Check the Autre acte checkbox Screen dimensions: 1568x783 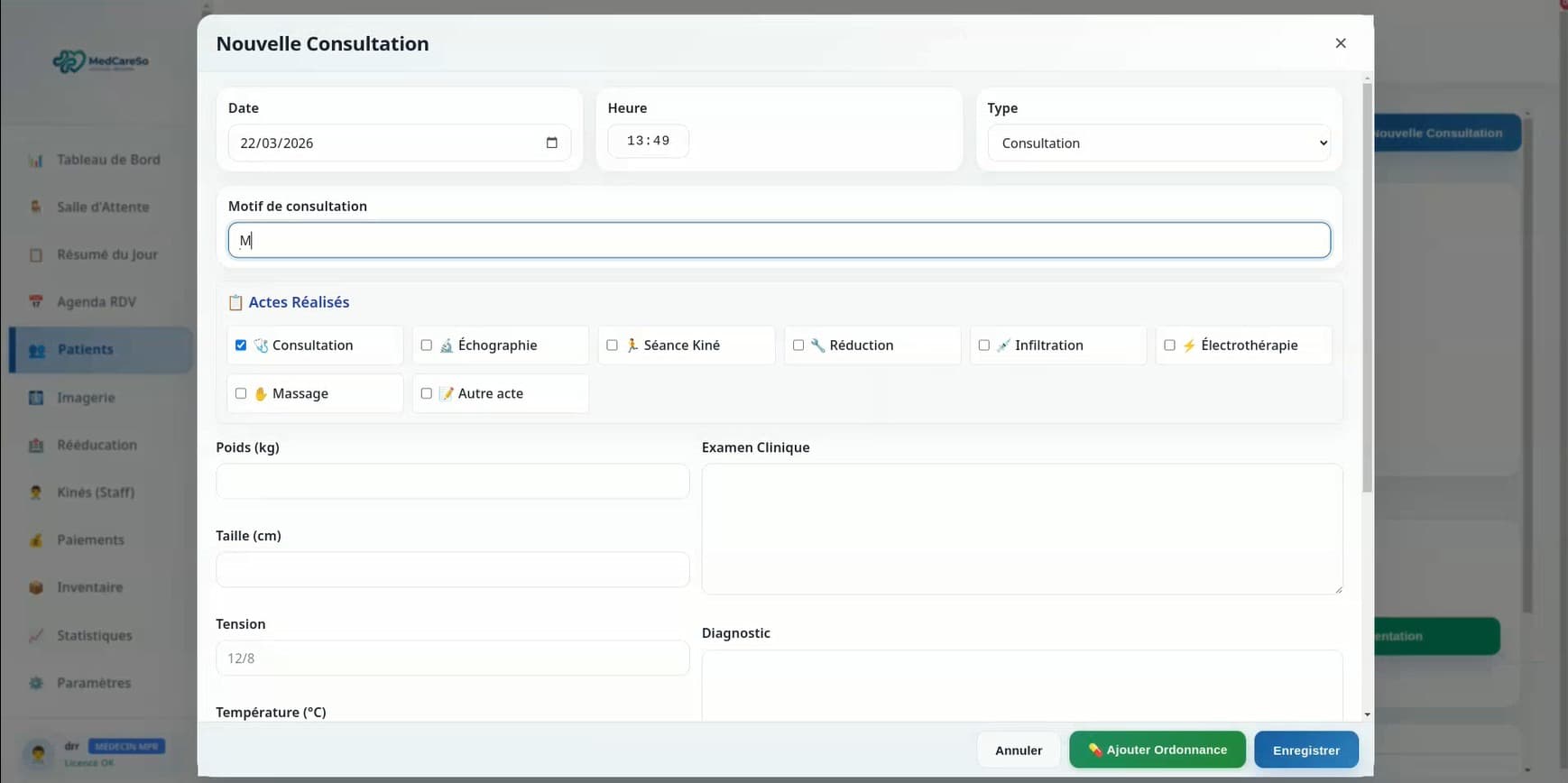[x=427, y=394]
